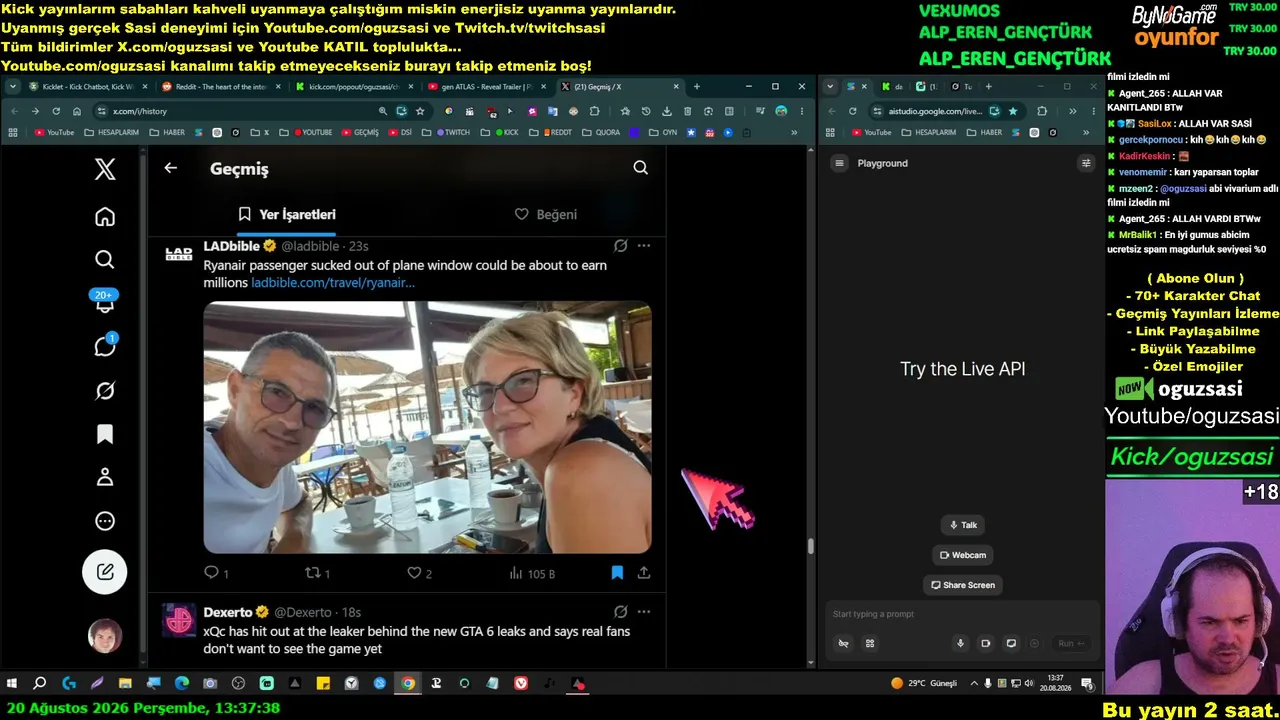Viewport: 1280px width, 720px height.
Task: Open the AI Studio Playground side menu
Action: 840,163
